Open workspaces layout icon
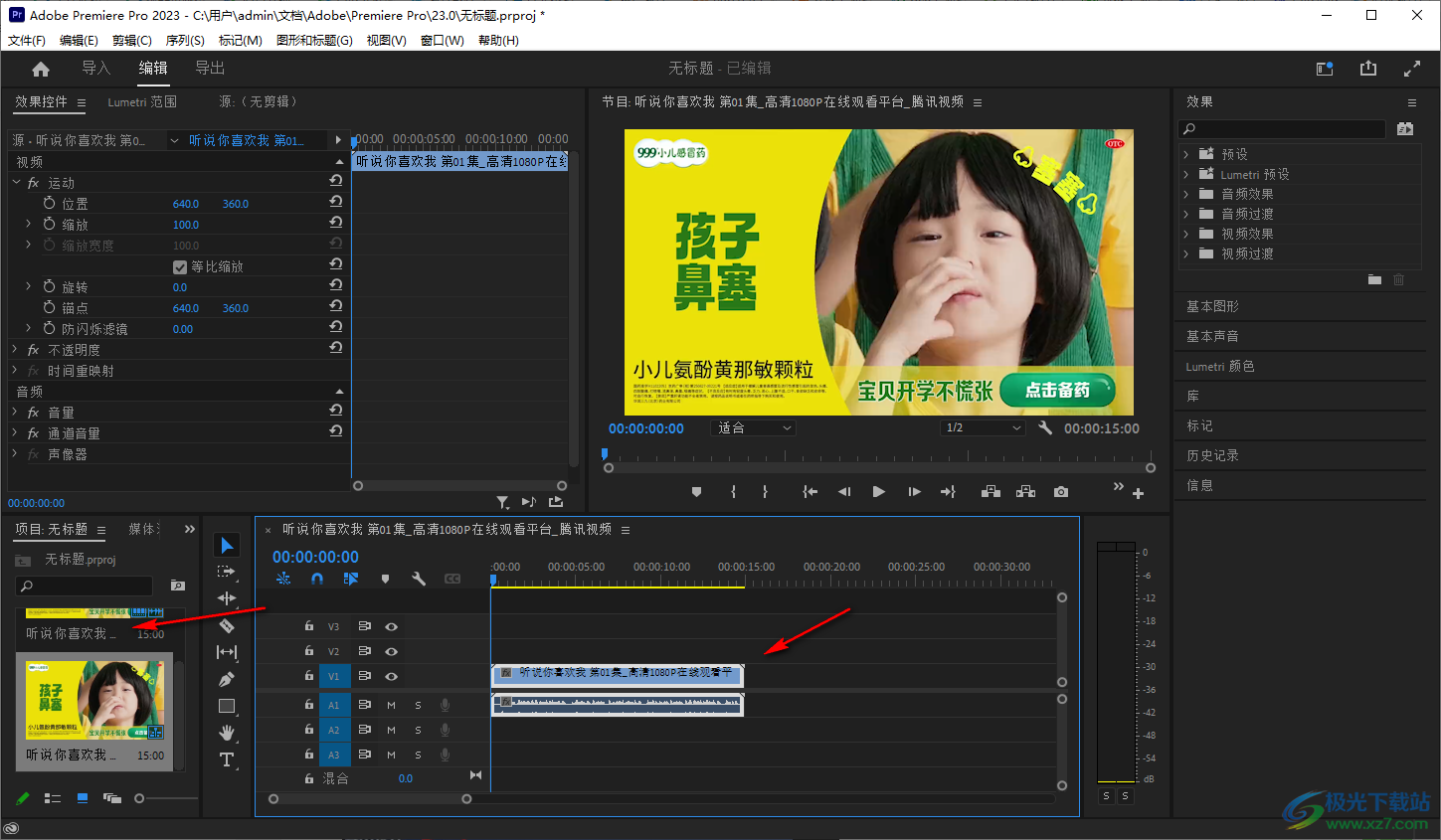The height and width of the screenshot is (840, 1441). tap(1325, 69)
